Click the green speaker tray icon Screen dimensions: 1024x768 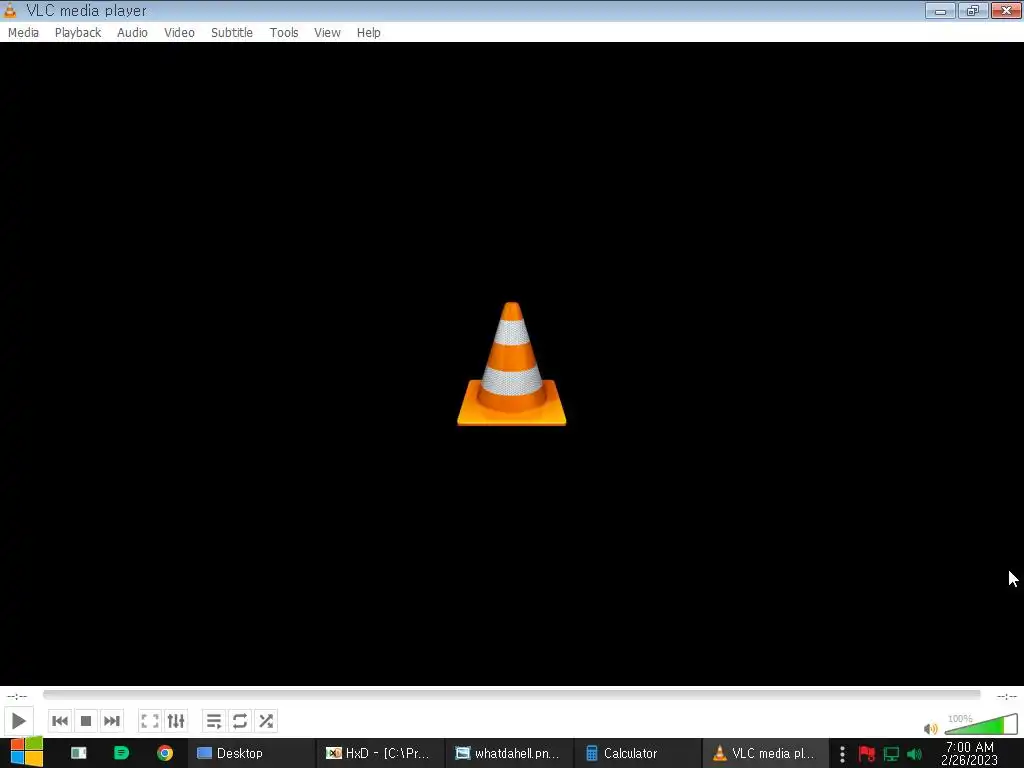pos(914,754)
